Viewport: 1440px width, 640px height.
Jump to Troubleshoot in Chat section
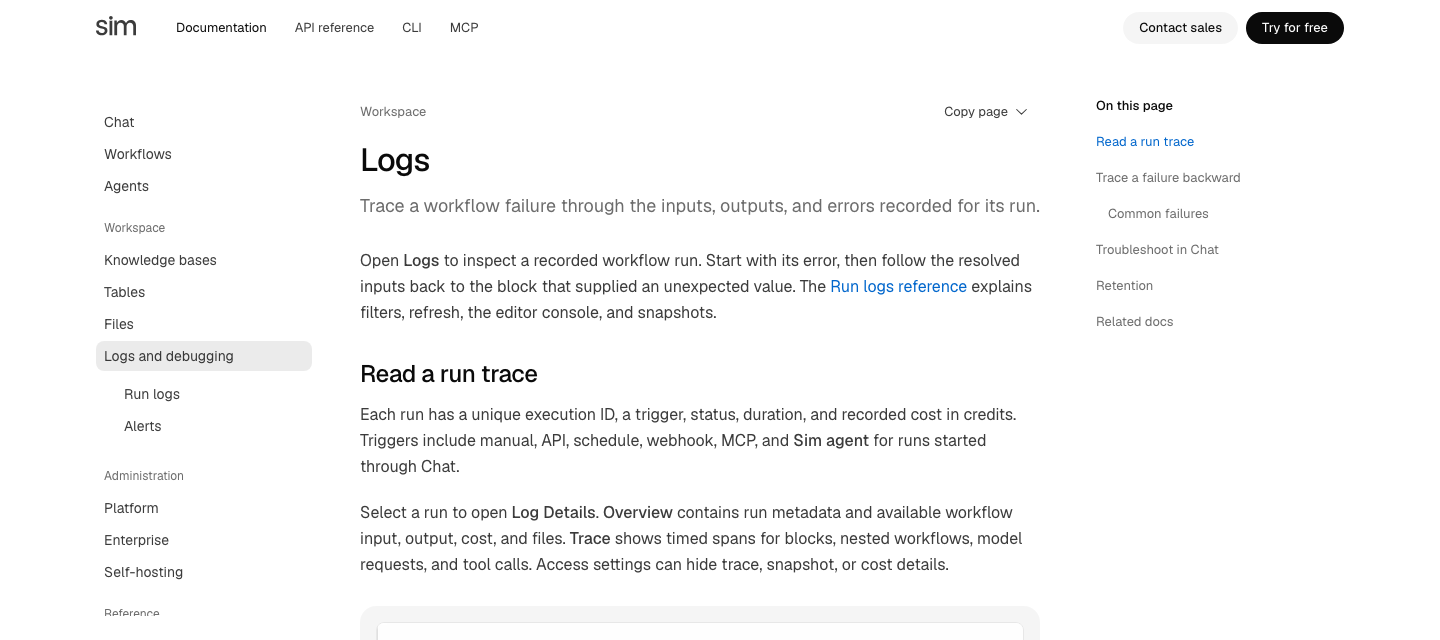pyautogui.click(x=1157, y=250)
